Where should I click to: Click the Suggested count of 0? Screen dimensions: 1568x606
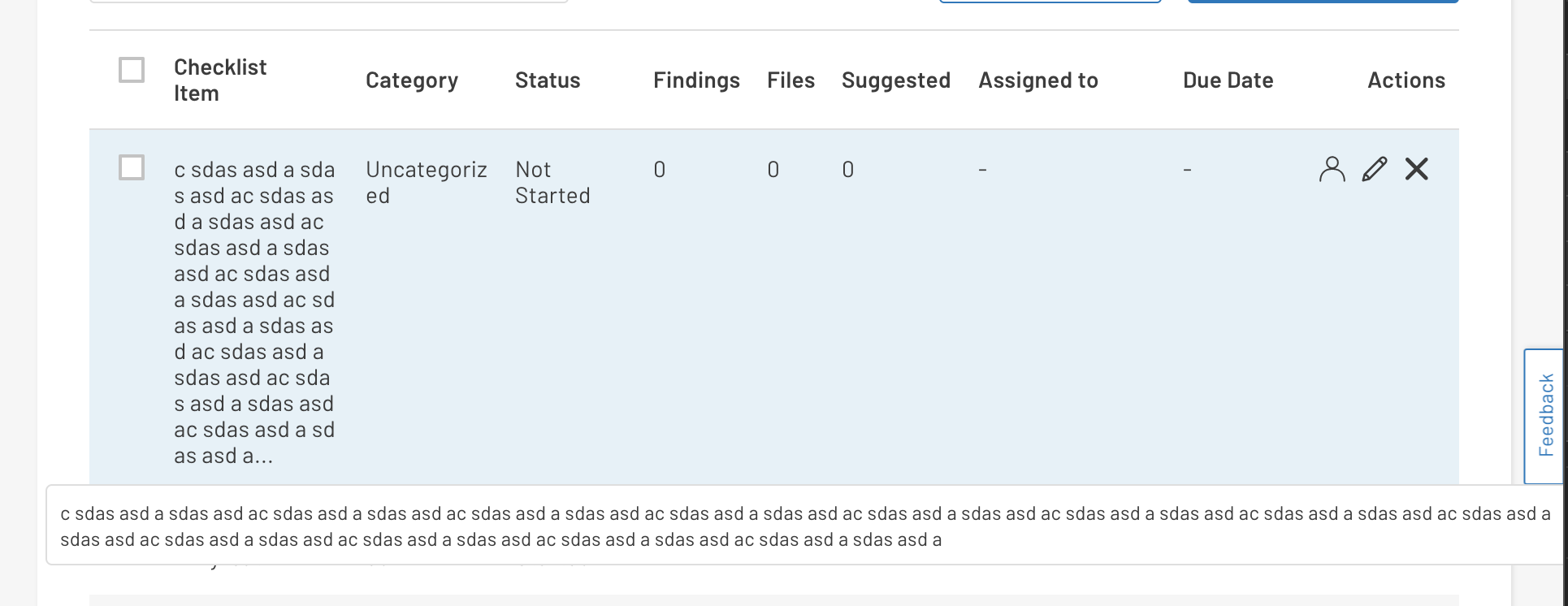(847, 169)
